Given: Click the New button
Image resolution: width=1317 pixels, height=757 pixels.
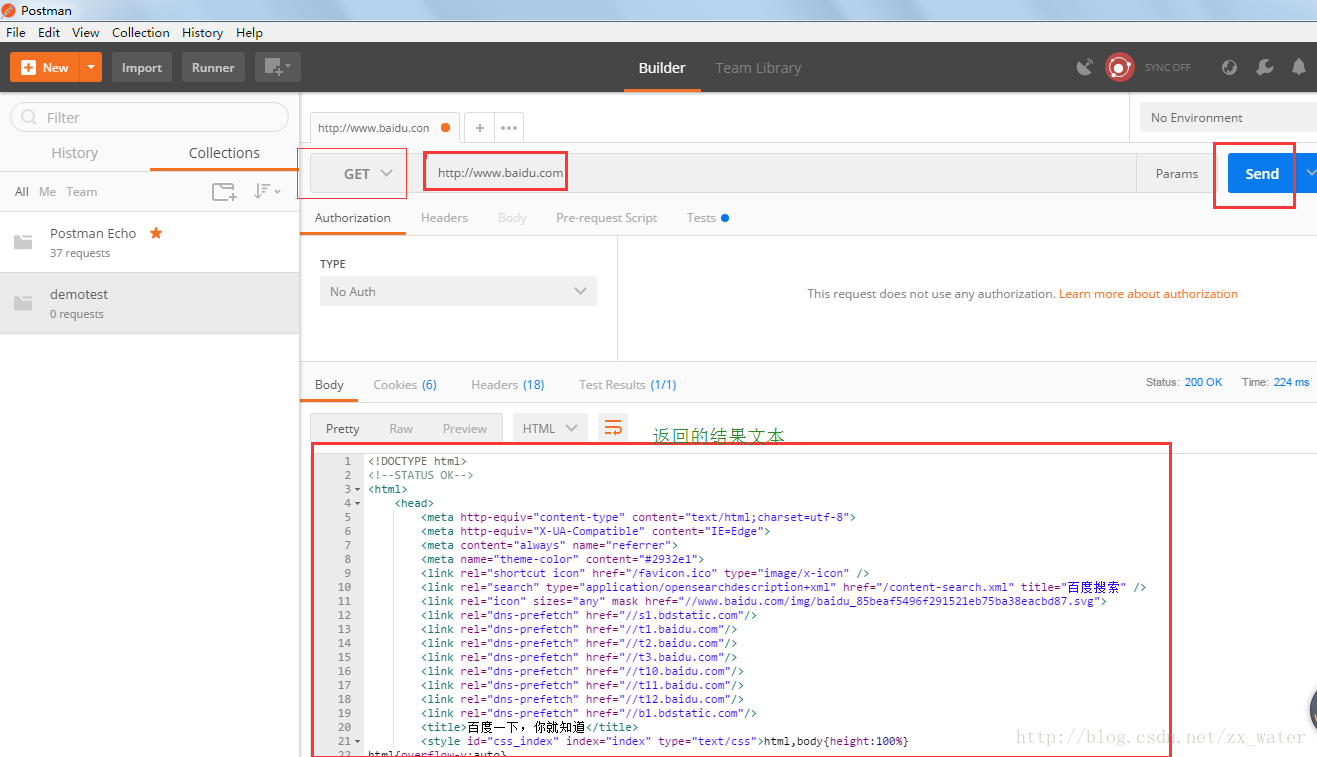Looking at the screenshot, I should tap(45, 67).
